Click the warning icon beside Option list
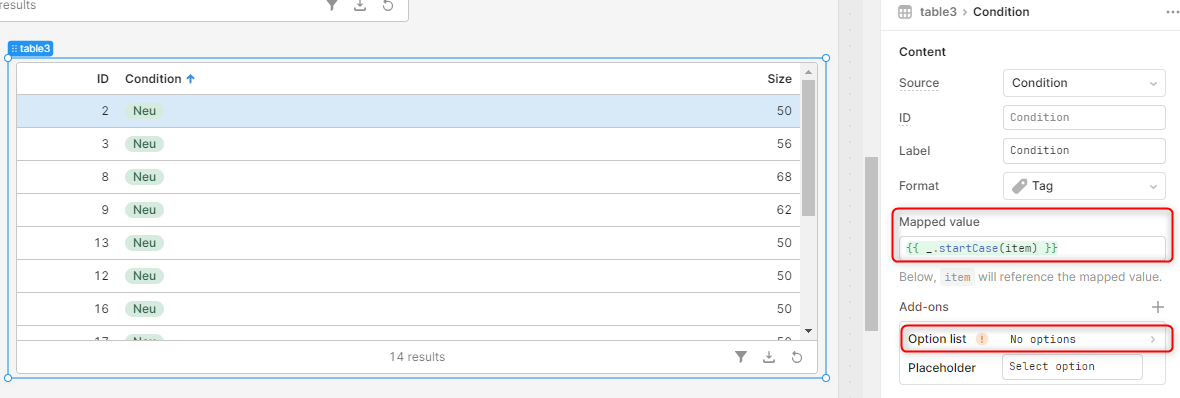Image resolution: width=1180 pixels, height=398 pixels. [981, 339]
